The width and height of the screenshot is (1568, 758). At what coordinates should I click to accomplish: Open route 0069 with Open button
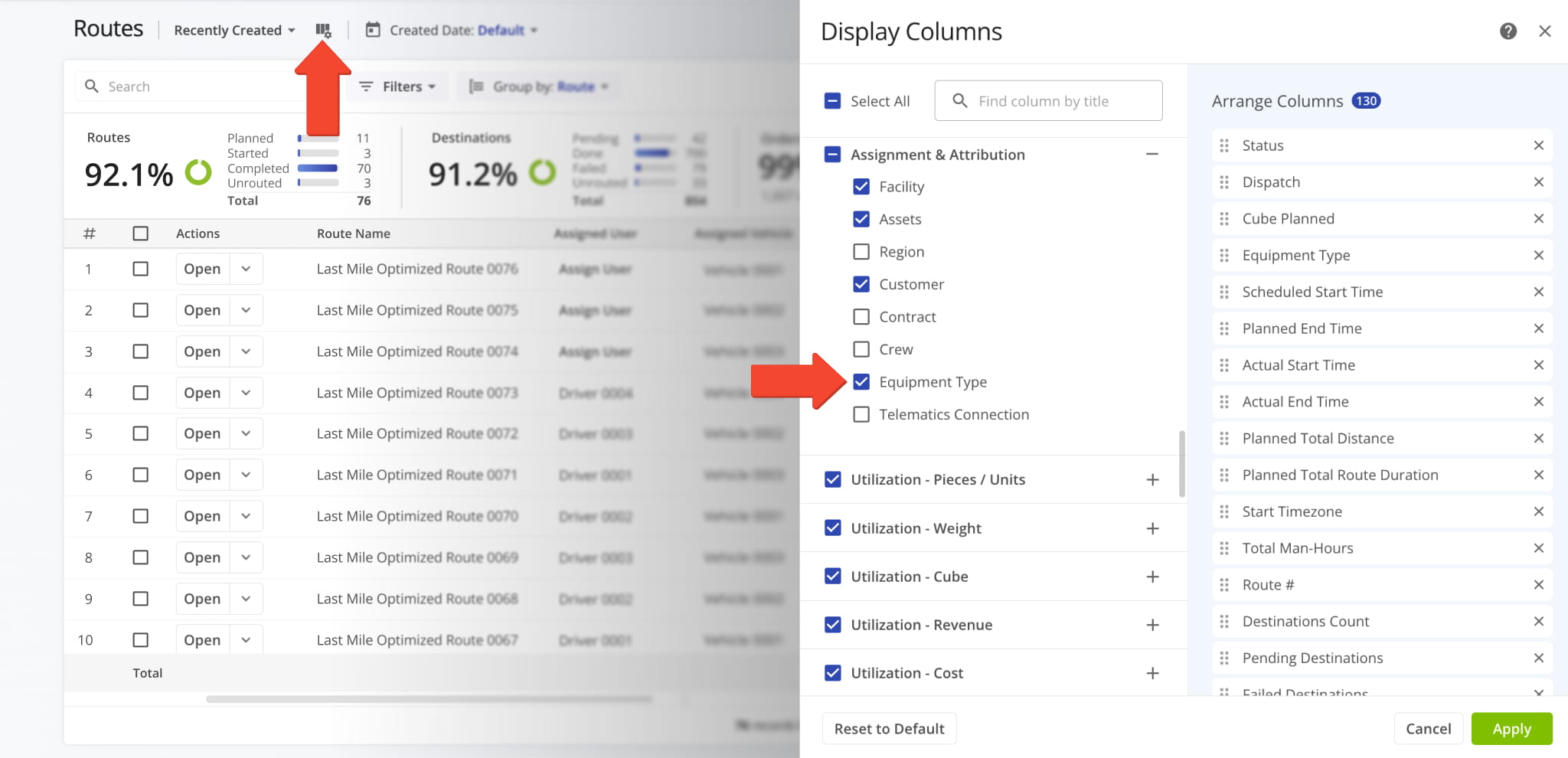pyautogui.click(x=202, y=557)
